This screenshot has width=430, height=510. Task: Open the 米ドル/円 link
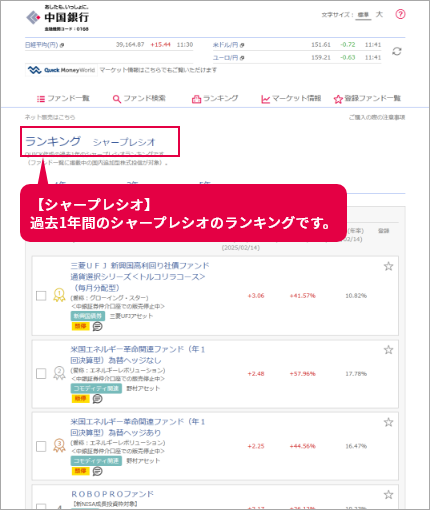[x=226, y=45]
